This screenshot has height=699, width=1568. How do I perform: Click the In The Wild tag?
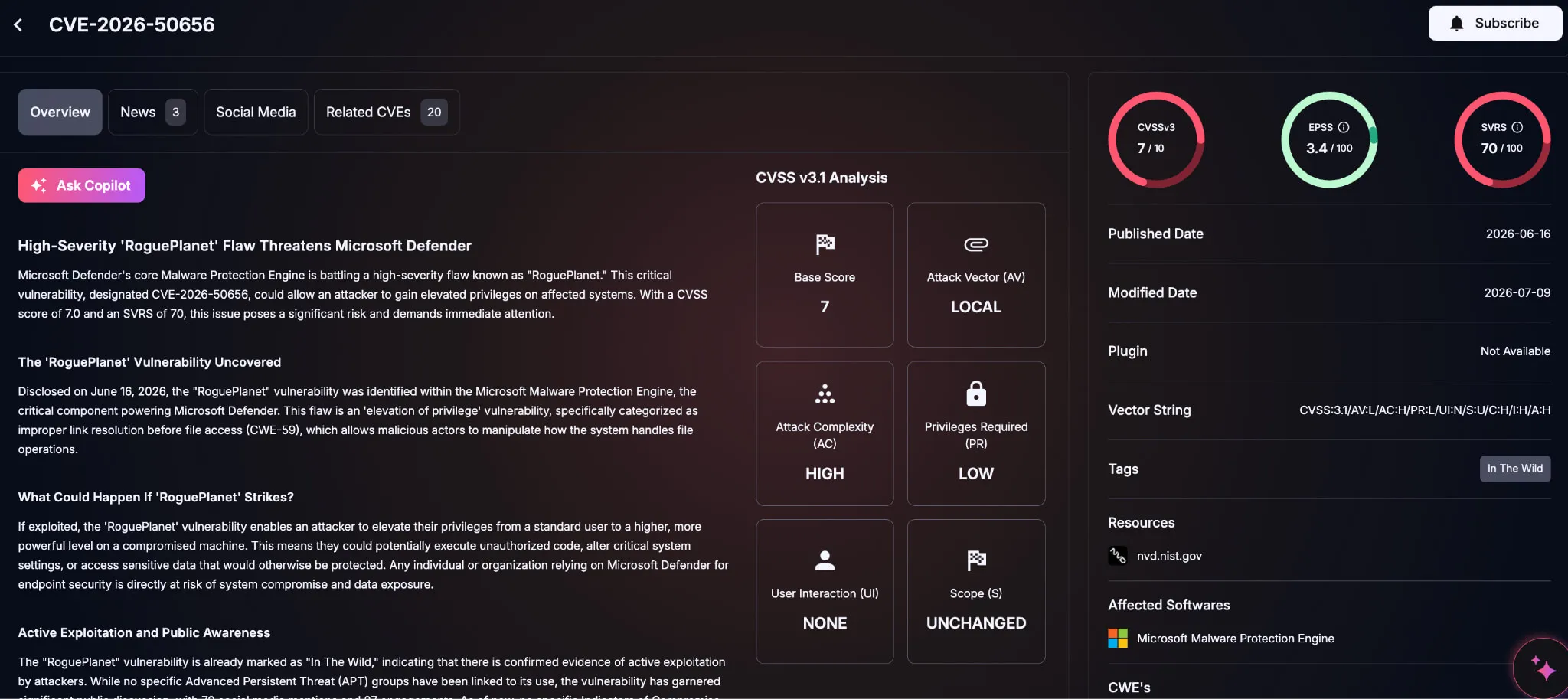(1514, 469)
